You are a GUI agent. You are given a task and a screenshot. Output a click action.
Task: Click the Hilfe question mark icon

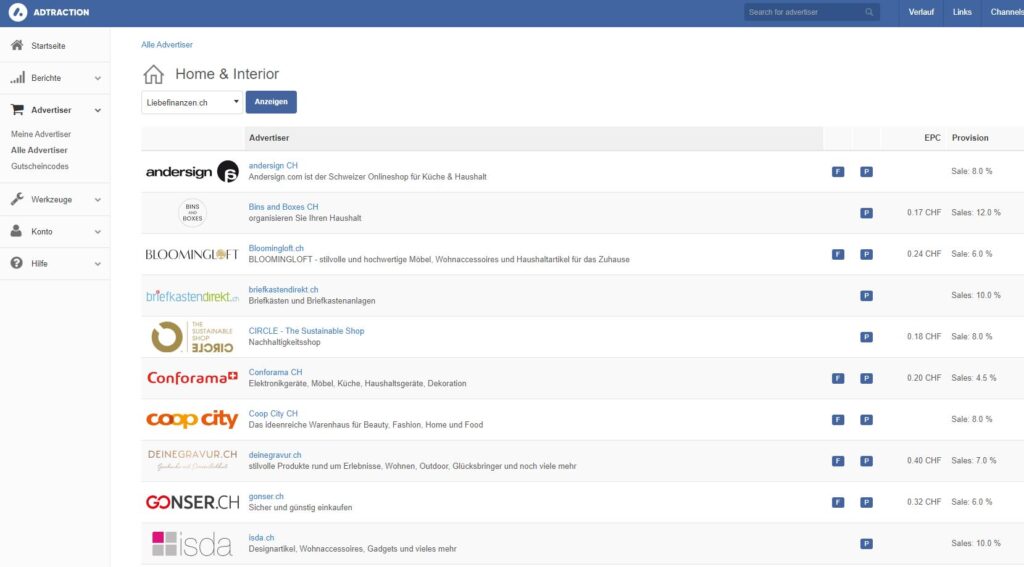(17, 263)
